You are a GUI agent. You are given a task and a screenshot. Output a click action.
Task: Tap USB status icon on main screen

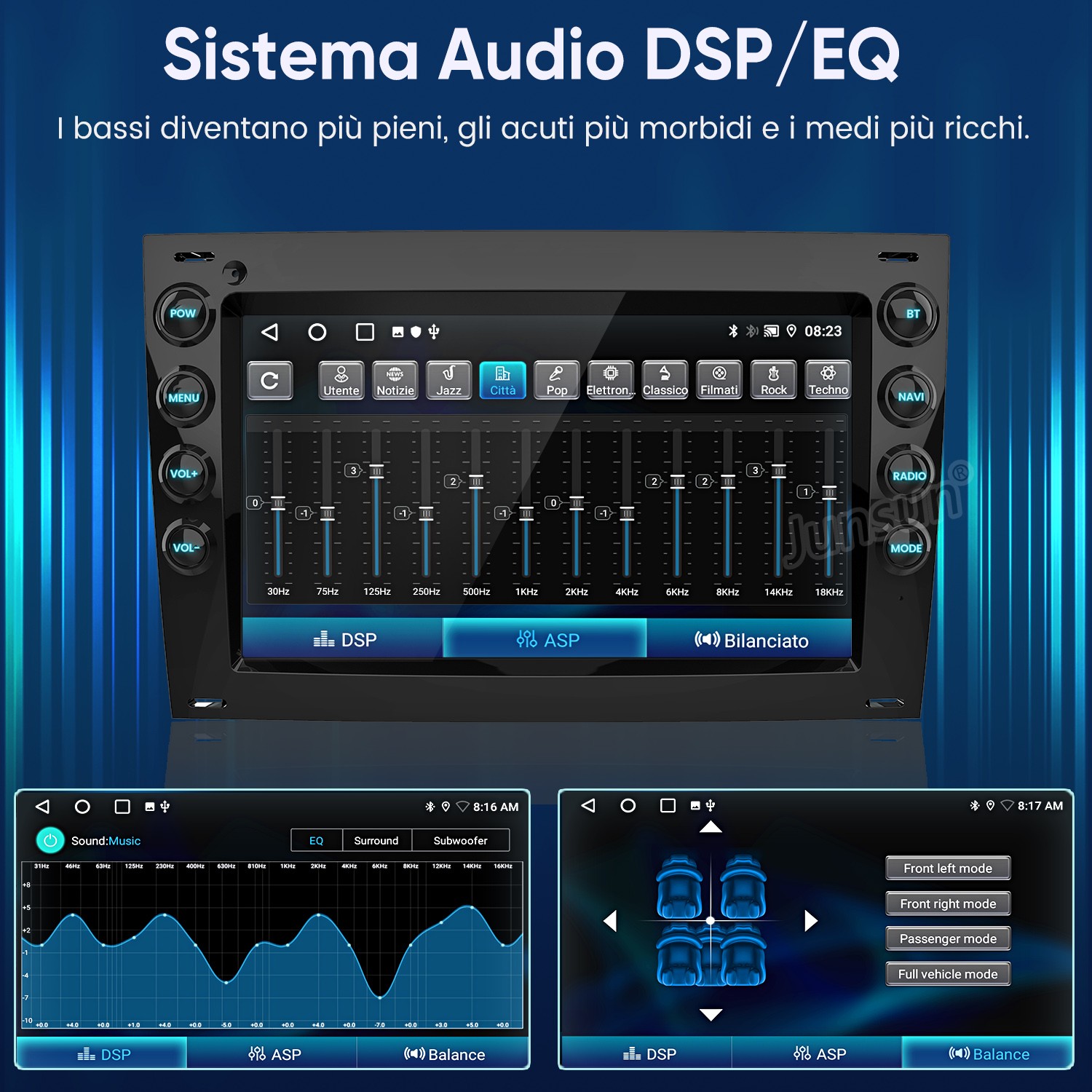(434, 332)
